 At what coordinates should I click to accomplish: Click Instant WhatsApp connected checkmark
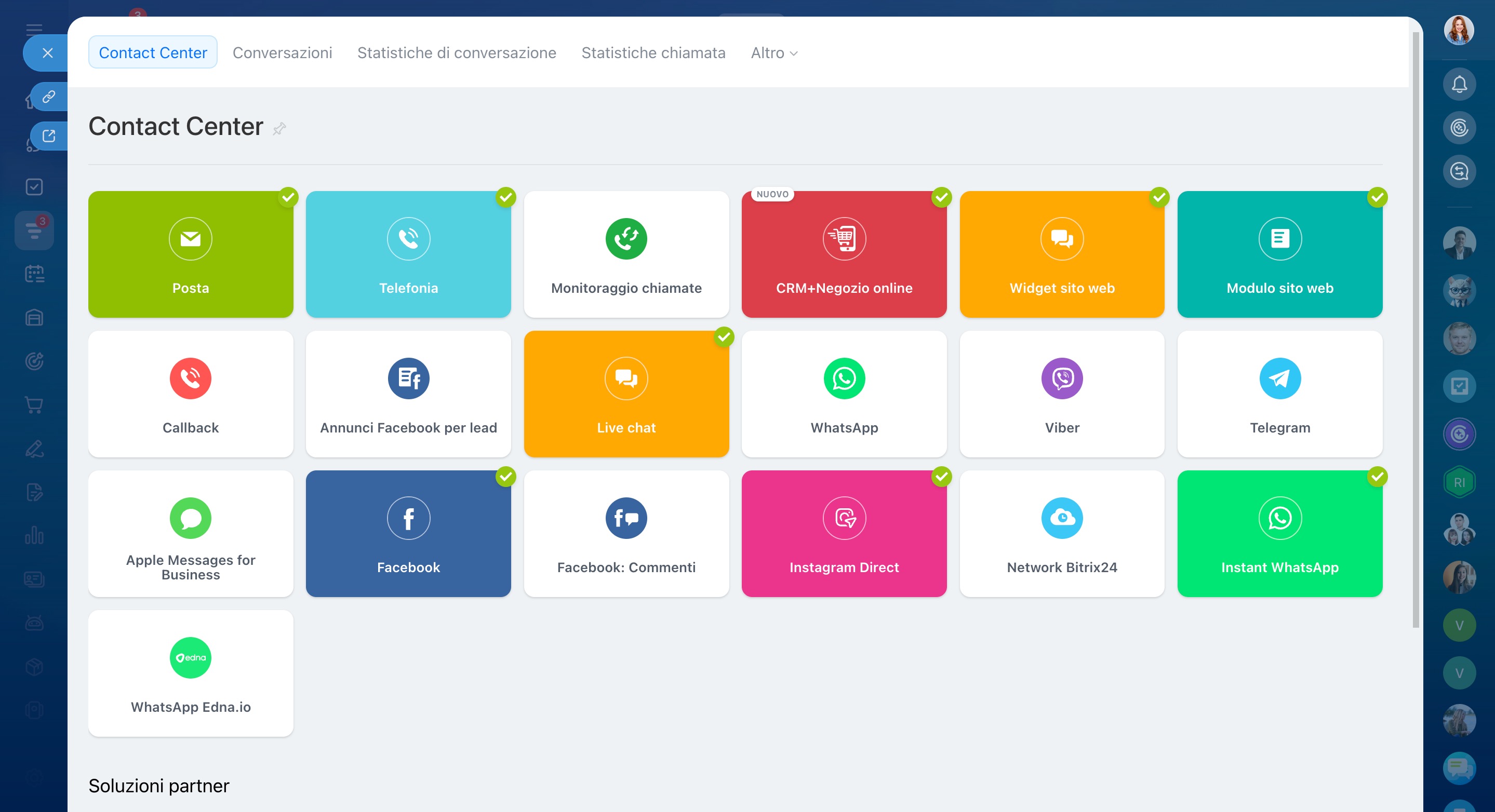coord(1377,477)
